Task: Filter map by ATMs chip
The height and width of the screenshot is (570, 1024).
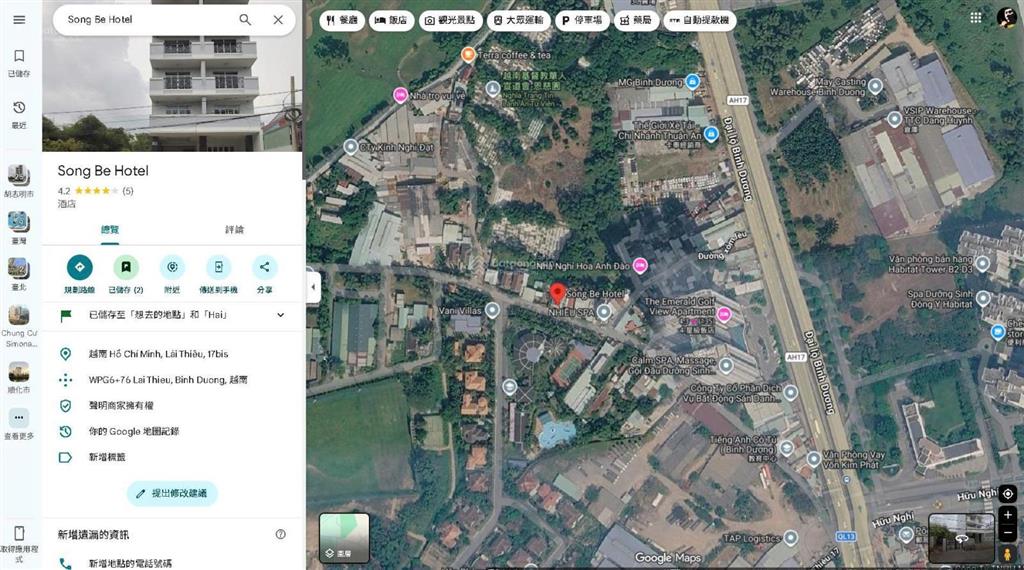Action: pos(699,20)
